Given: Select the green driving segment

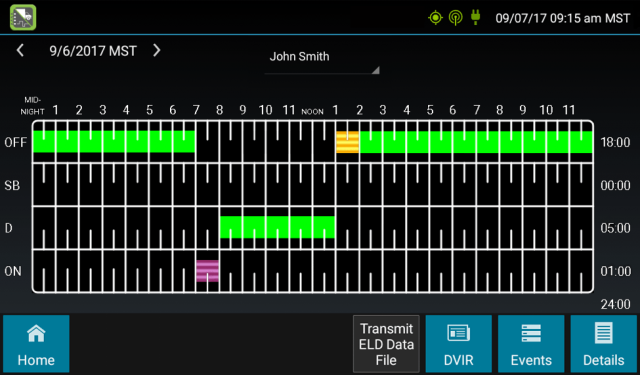Looking at the screenshot, I should click(x=278, y=227).
